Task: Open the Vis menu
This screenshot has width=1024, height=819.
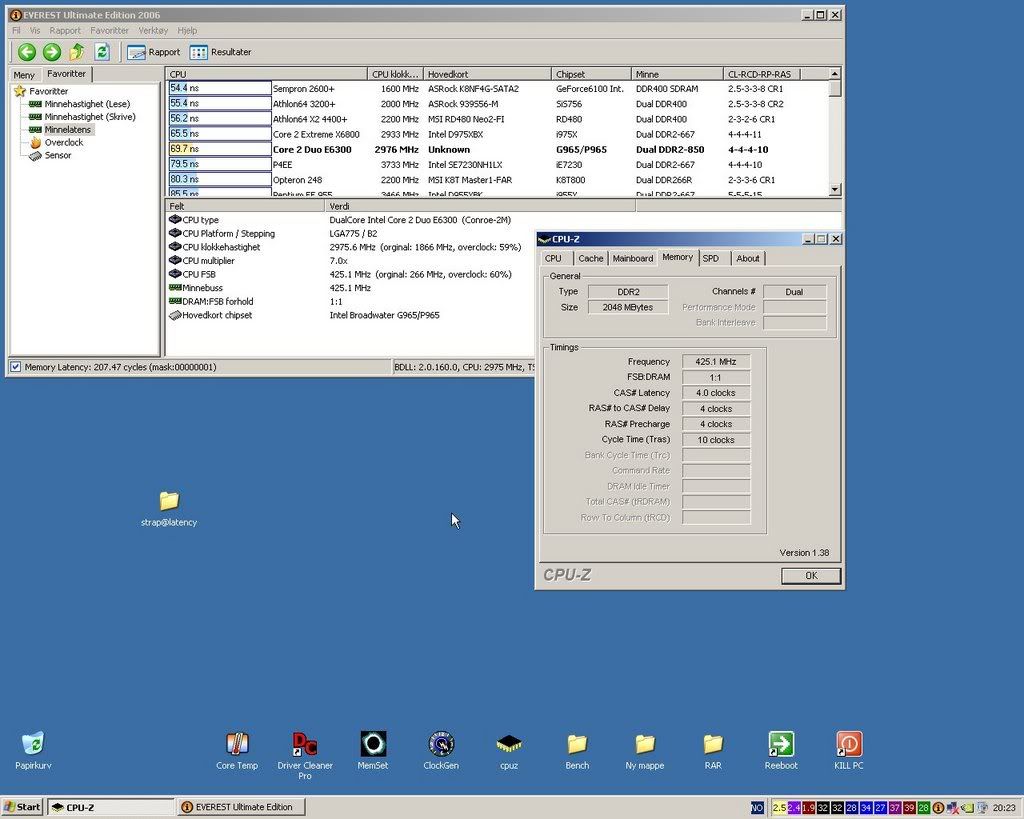Action: click(35, 31)
